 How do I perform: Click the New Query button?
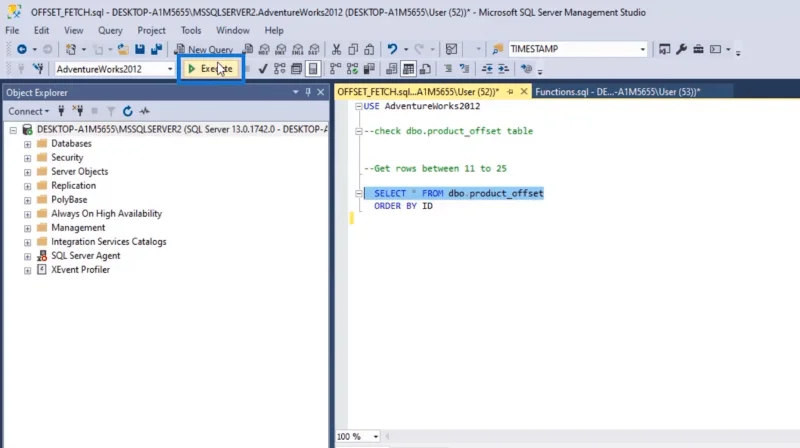pos(204,49)
